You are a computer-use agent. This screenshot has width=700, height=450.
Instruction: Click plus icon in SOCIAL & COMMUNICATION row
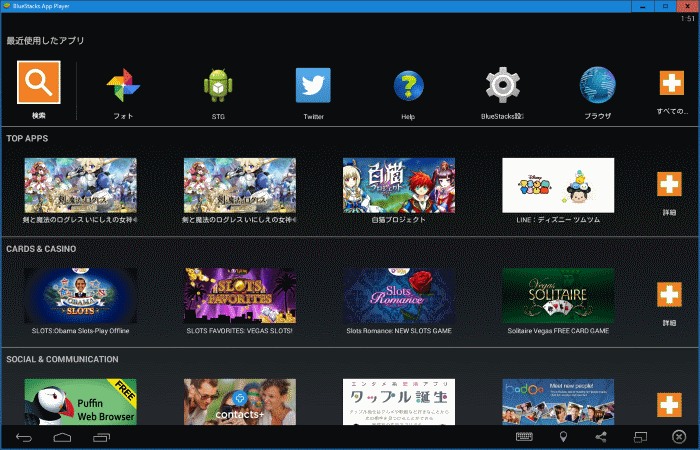(669, 404)
